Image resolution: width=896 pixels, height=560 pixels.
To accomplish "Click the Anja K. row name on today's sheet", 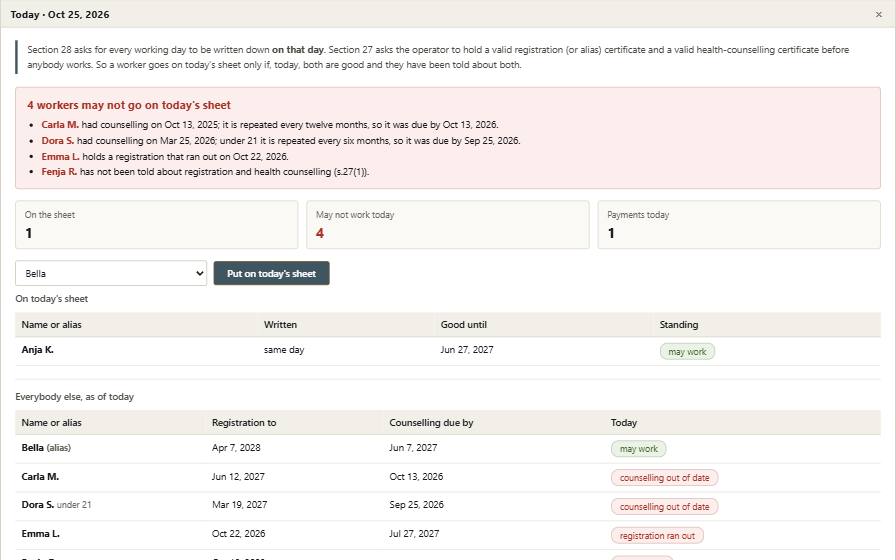I will (38, 350).
